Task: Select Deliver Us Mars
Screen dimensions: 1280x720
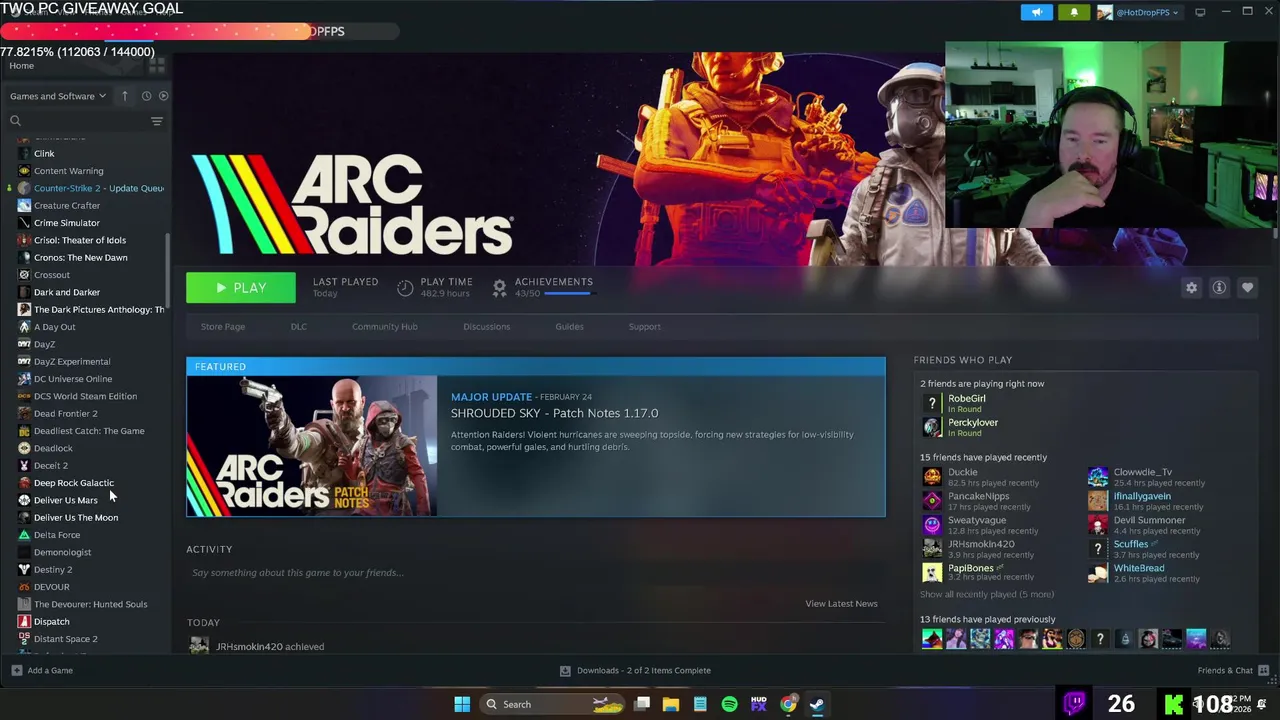Action: [66, 500]
